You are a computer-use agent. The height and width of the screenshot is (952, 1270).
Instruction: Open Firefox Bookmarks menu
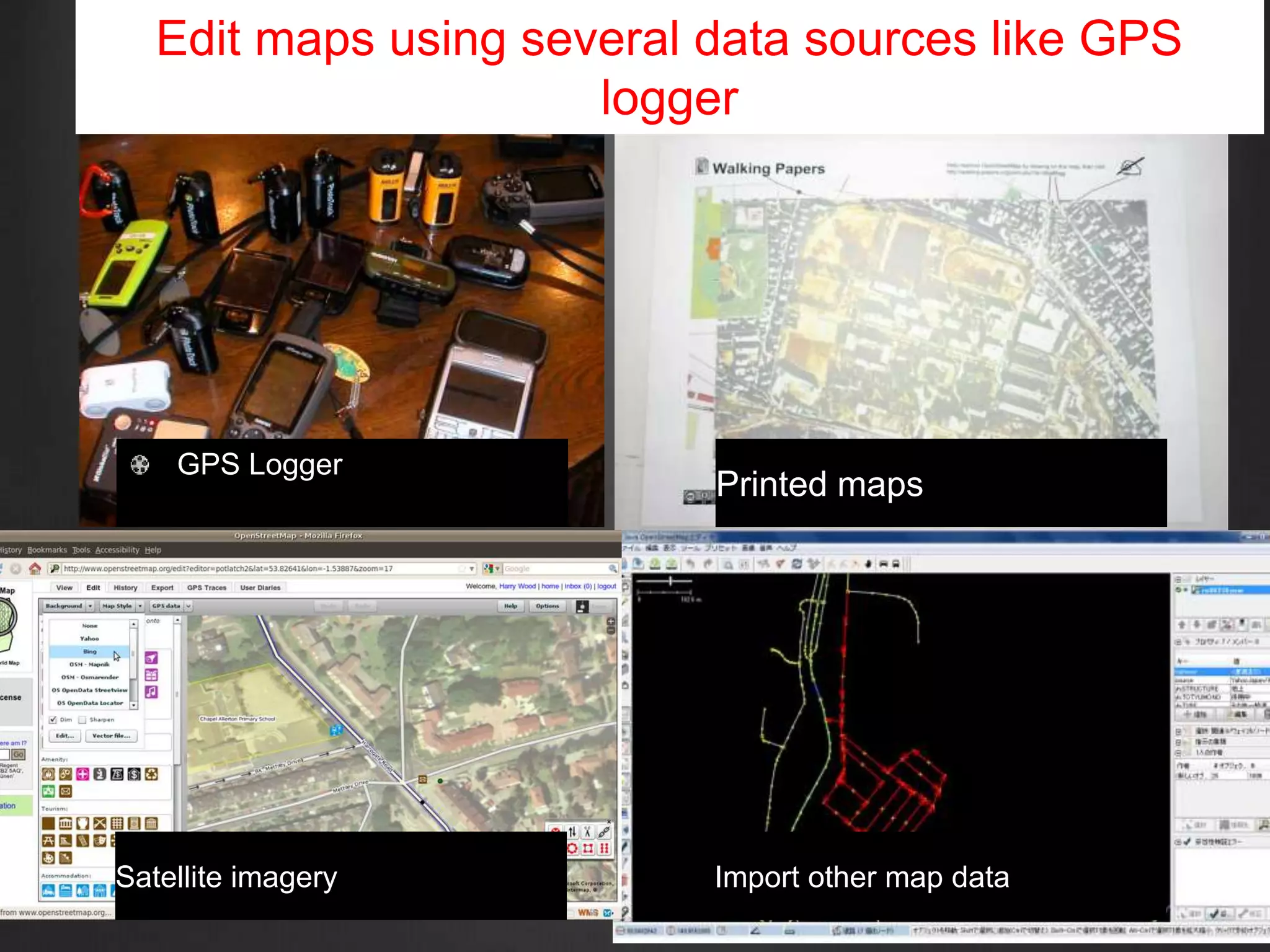click(47, 550)
